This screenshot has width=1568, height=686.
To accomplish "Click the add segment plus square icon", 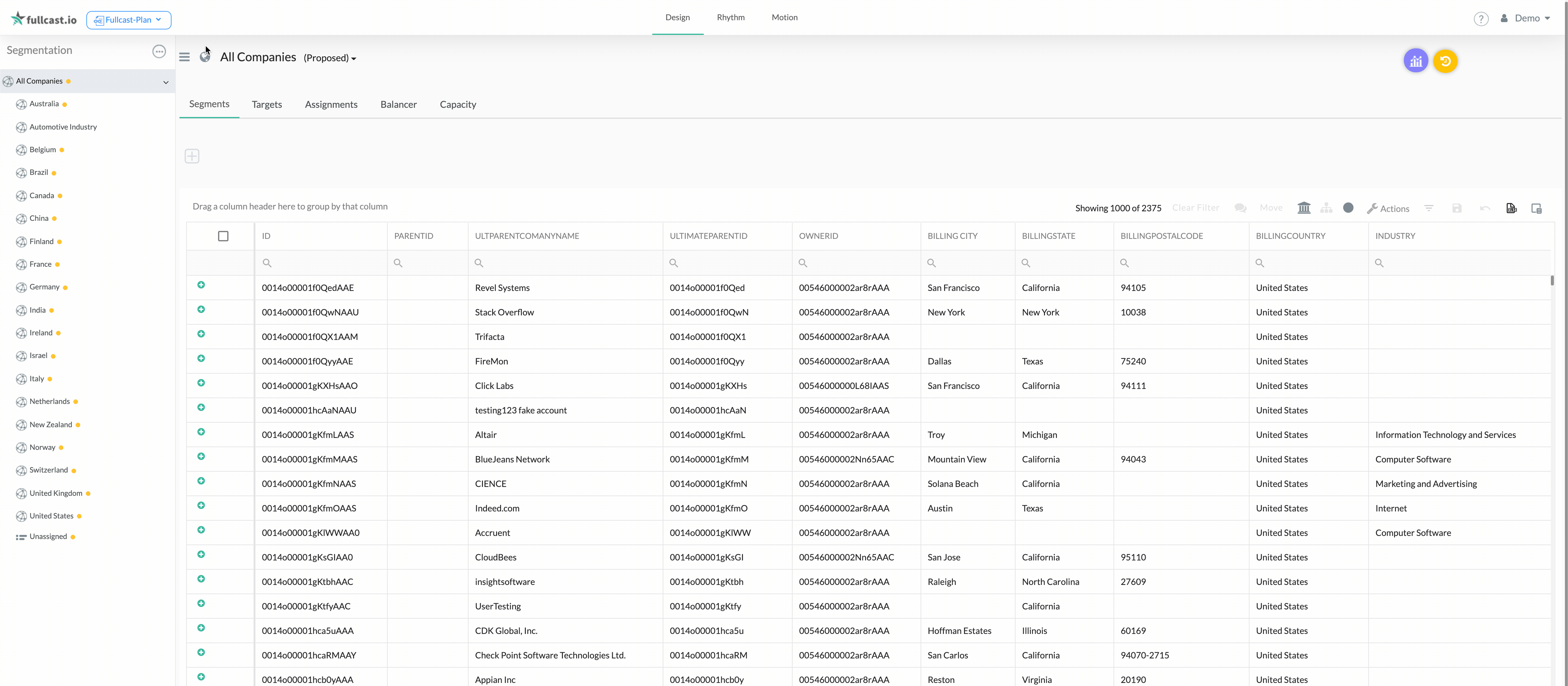I will pos(192,156).
